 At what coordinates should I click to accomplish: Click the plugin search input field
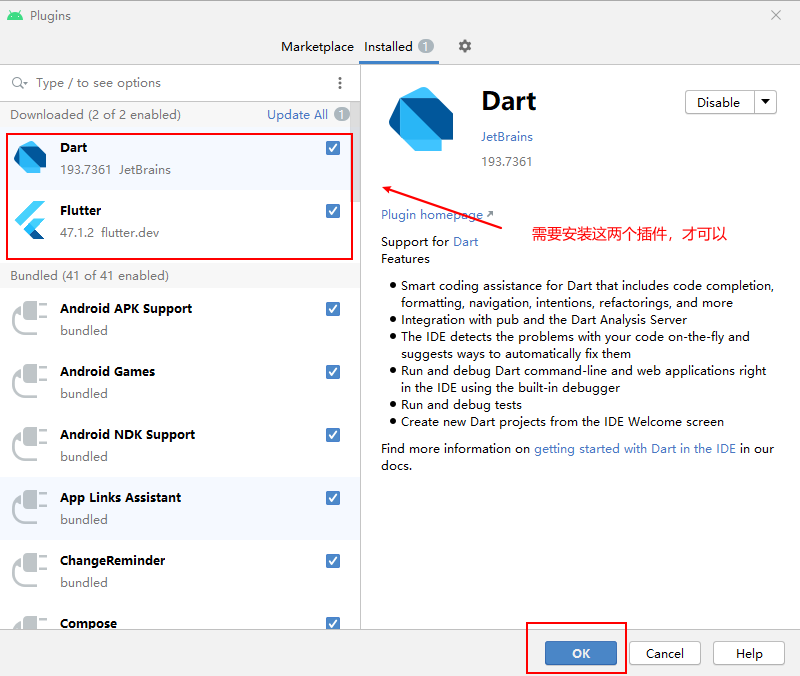click(179, 83)
